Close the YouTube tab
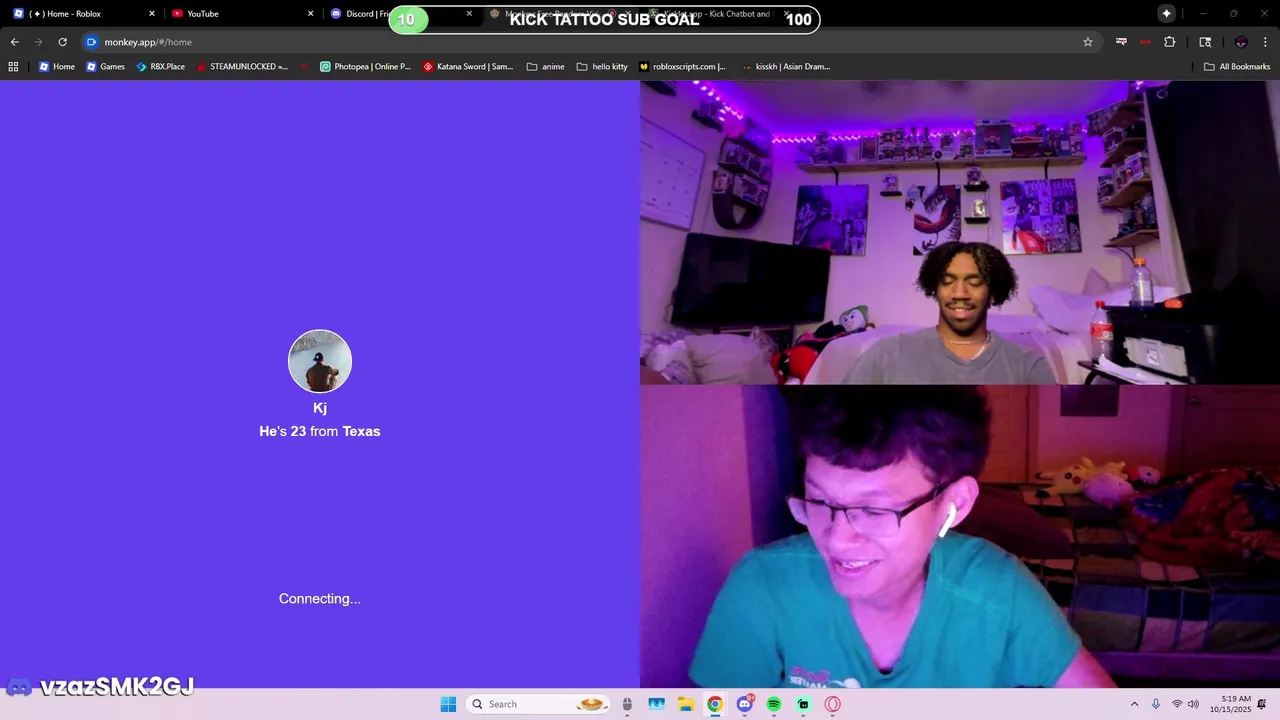Viewport: 1280px width, 720px height. [310, 14]
